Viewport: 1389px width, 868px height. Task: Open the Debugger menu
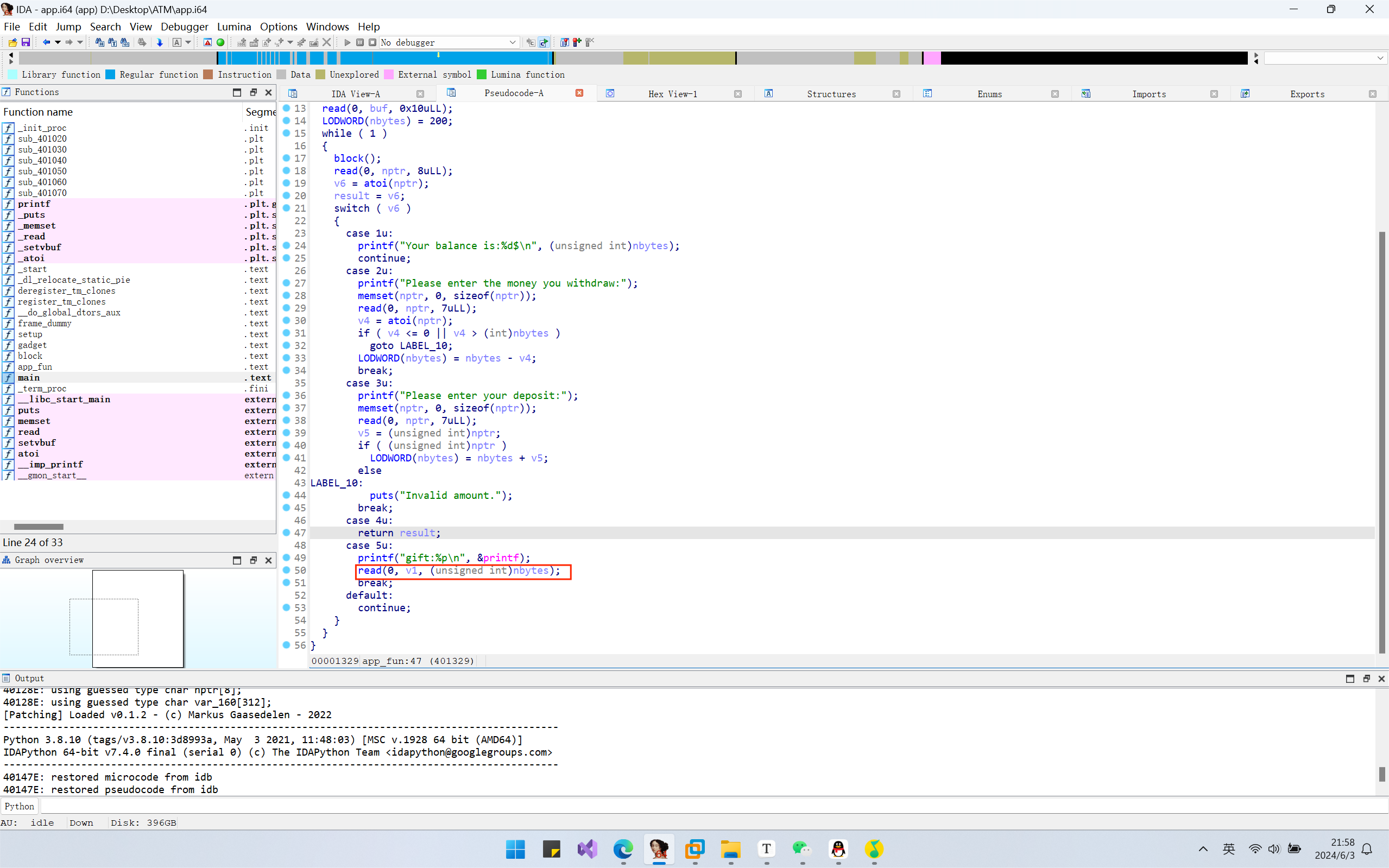click(184, 27)
